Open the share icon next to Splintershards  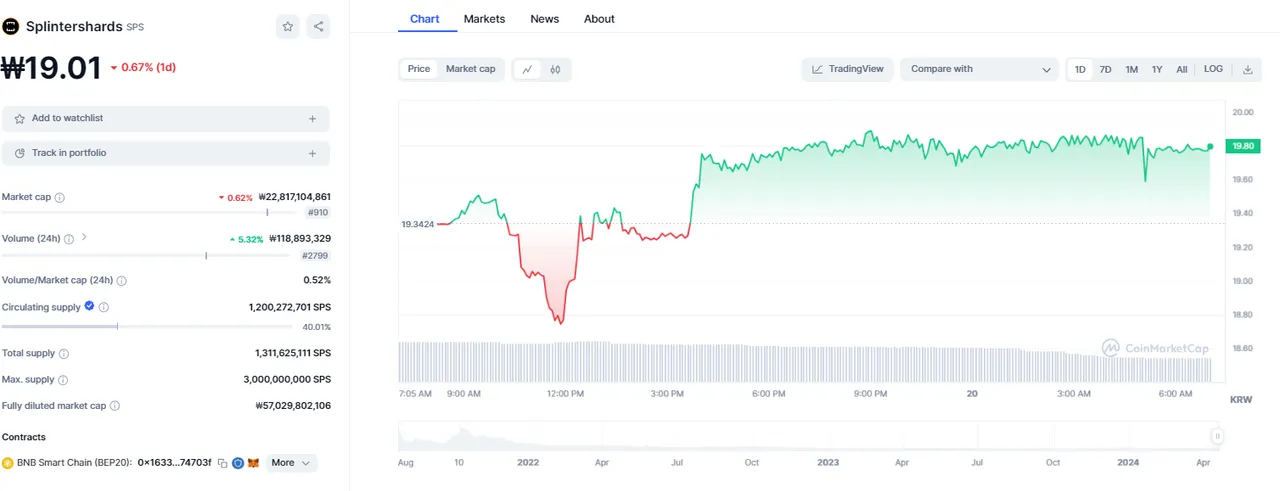(318, 27)
